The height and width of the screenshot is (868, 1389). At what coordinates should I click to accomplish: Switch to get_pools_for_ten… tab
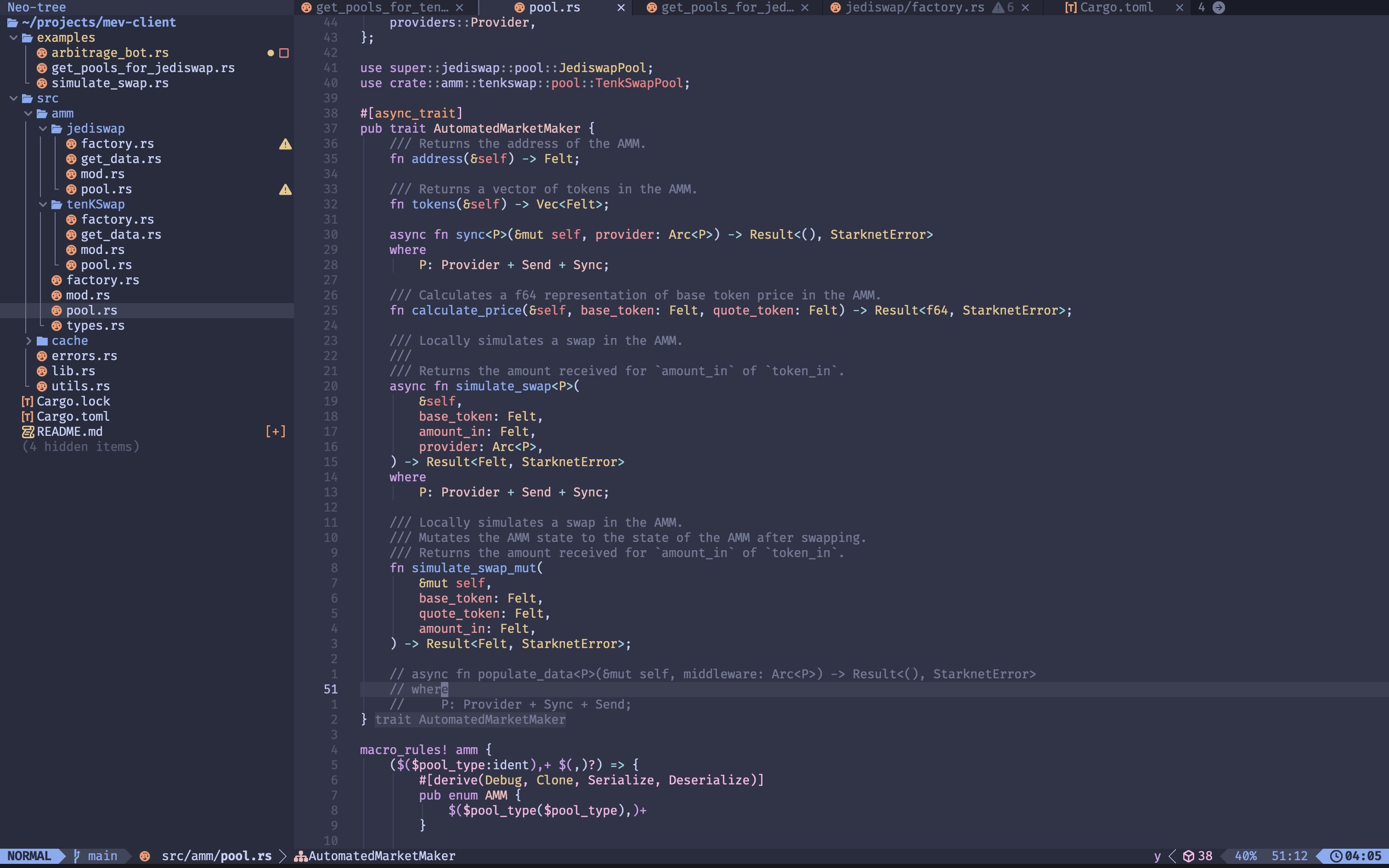382,7
